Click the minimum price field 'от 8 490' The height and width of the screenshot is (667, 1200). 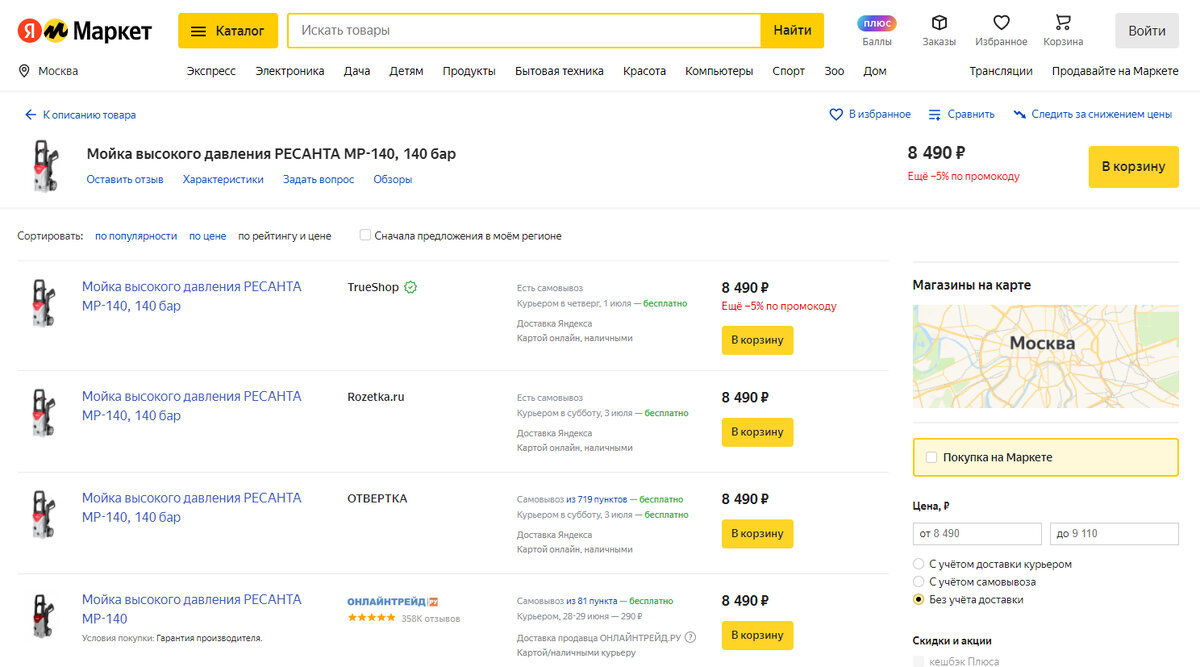coord(978,533)
